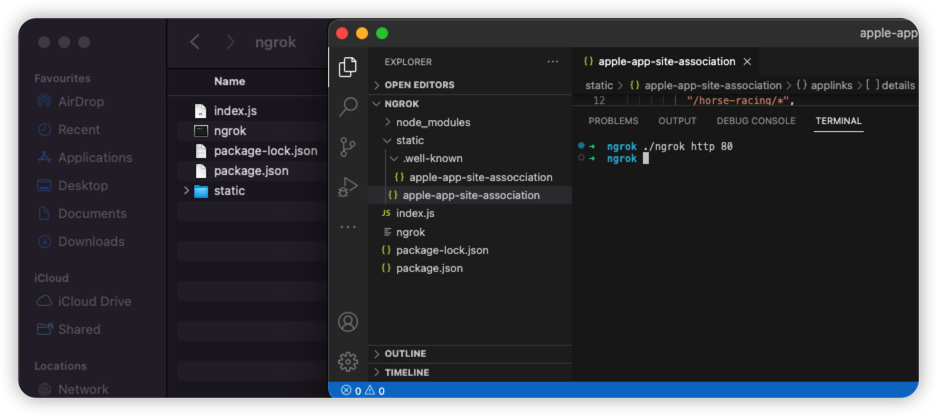Open the highlighted apple-app-site-association file in the static folder

pos(470,195)
